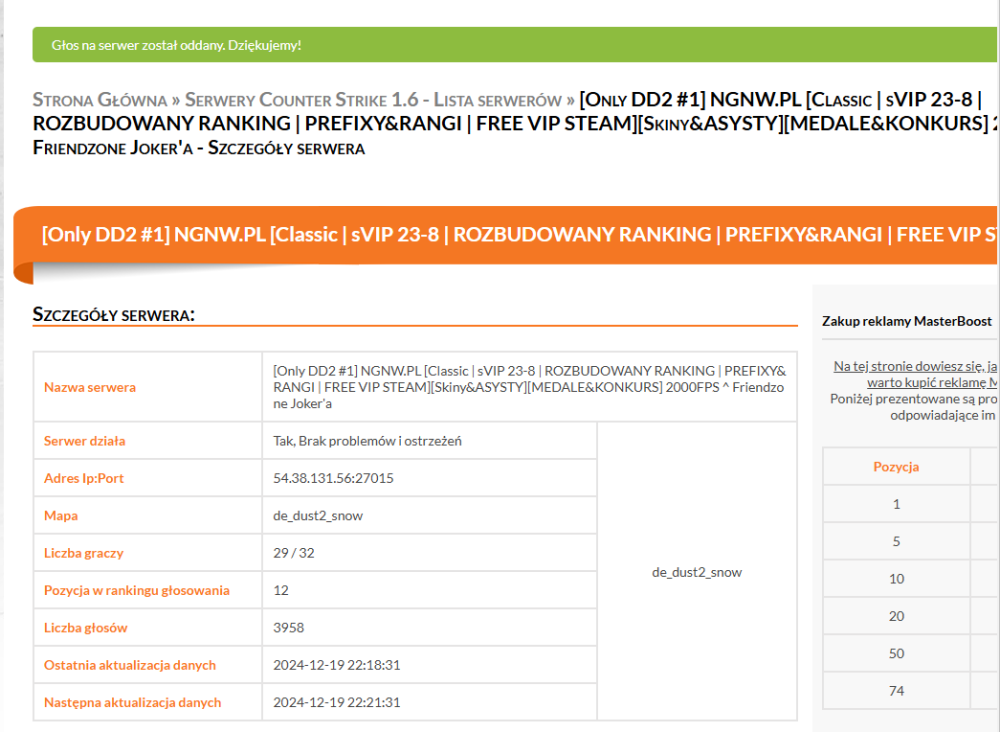
Task: Select the 'de_dust2_snow' value in the Mapa row
Action: [x=318, y=516]
